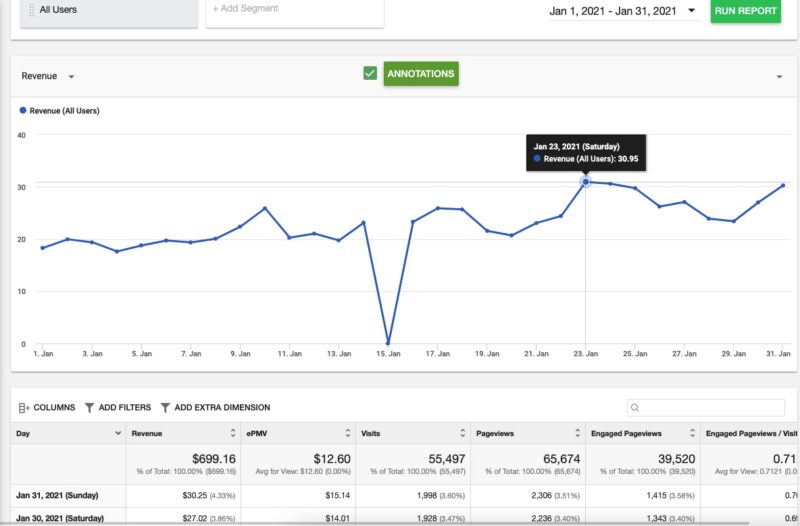Click the search magnifier icon

point(635,408)
